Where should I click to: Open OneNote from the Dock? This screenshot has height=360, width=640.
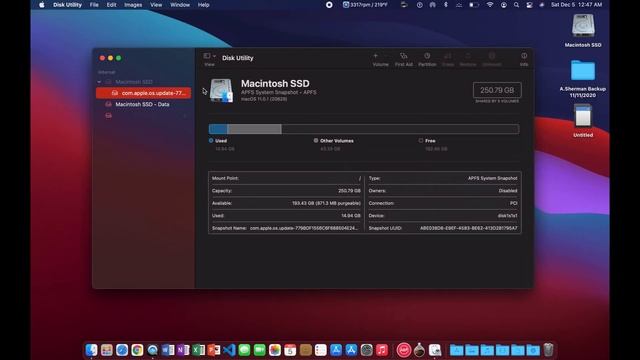[x=183, y=350]
